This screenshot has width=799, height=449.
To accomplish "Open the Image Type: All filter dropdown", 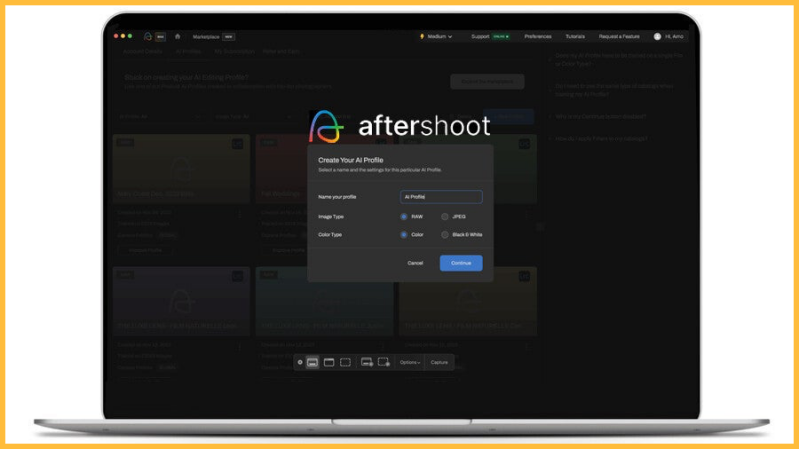I will pyautogui.click(x=253, y=117).
